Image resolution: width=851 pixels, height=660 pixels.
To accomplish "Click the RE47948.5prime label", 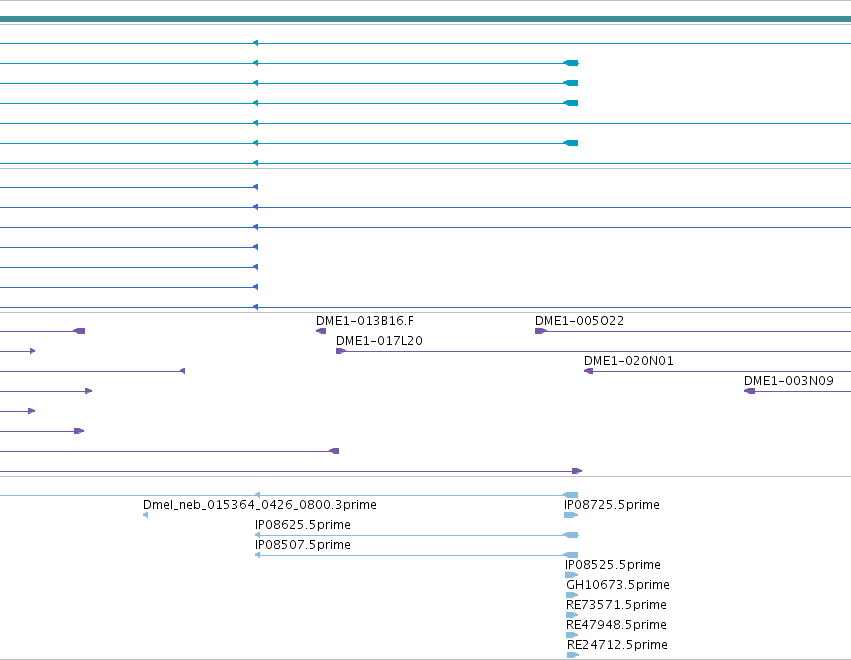I will (x=616, y=625).
